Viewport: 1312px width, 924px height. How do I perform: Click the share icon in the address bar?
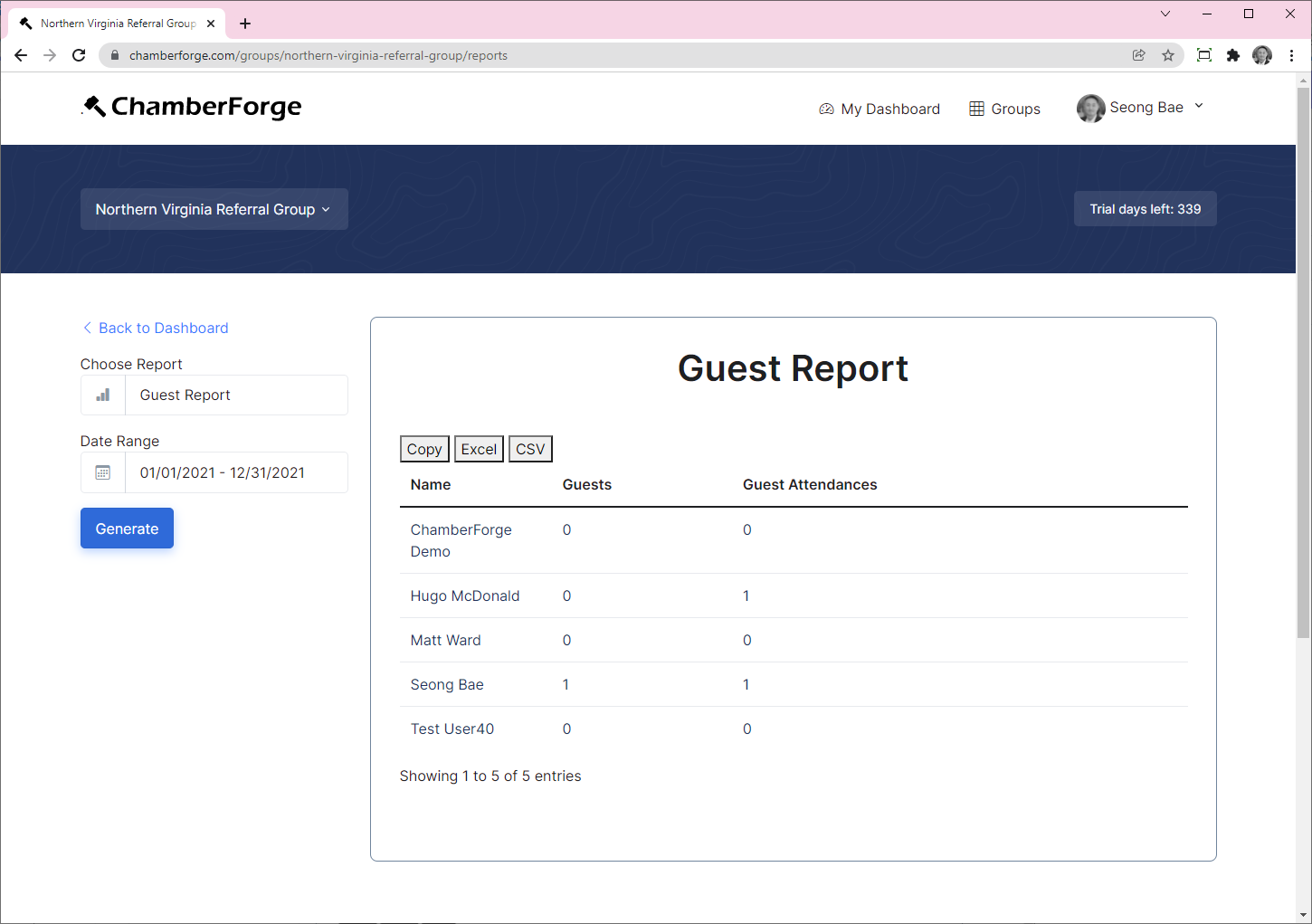(1138, 55)
